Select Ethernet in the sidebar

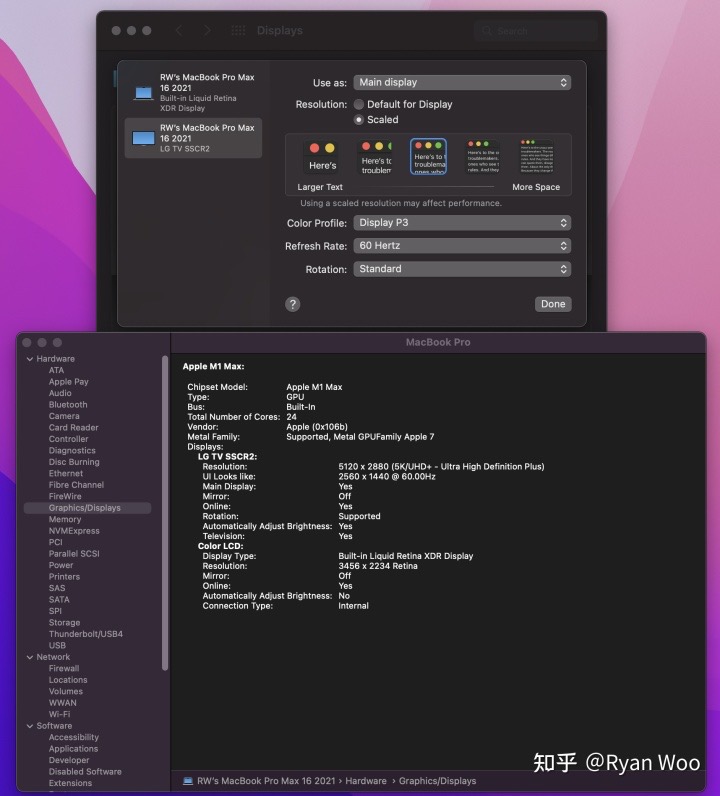pyautogui.click(x=66, y=474)
